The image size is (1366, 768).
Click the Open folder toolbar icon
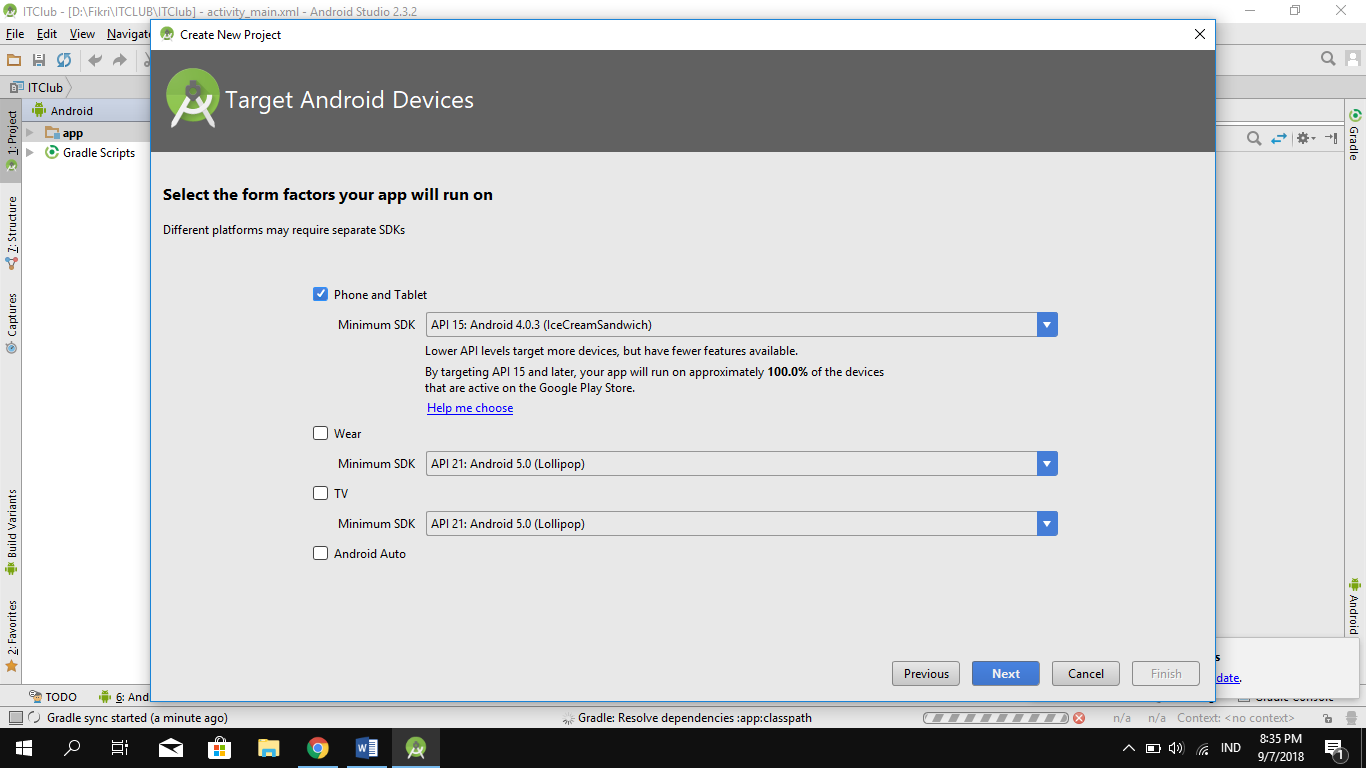point(14,60)
